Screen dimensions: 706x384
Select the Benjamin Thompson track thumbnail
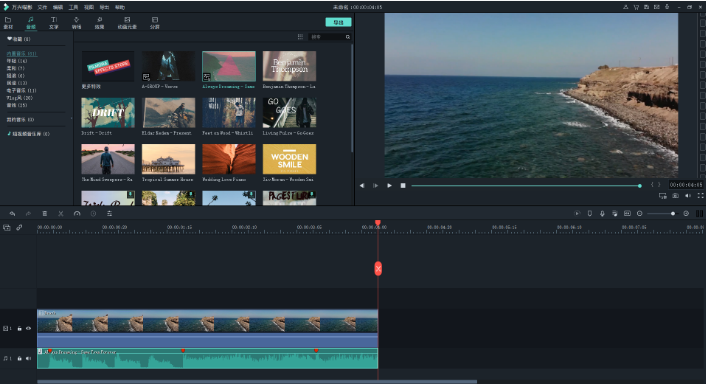coord(289,66)
